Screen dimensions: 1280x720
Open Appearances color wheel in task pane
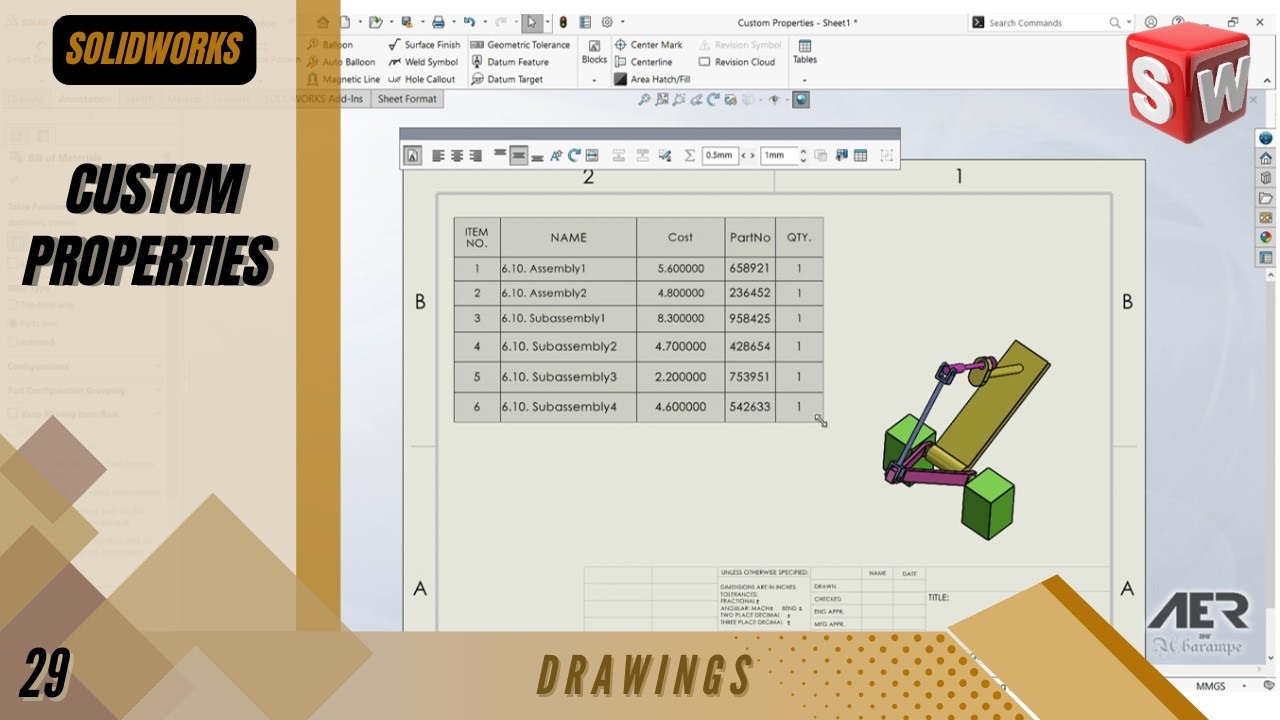point(1266,237)
